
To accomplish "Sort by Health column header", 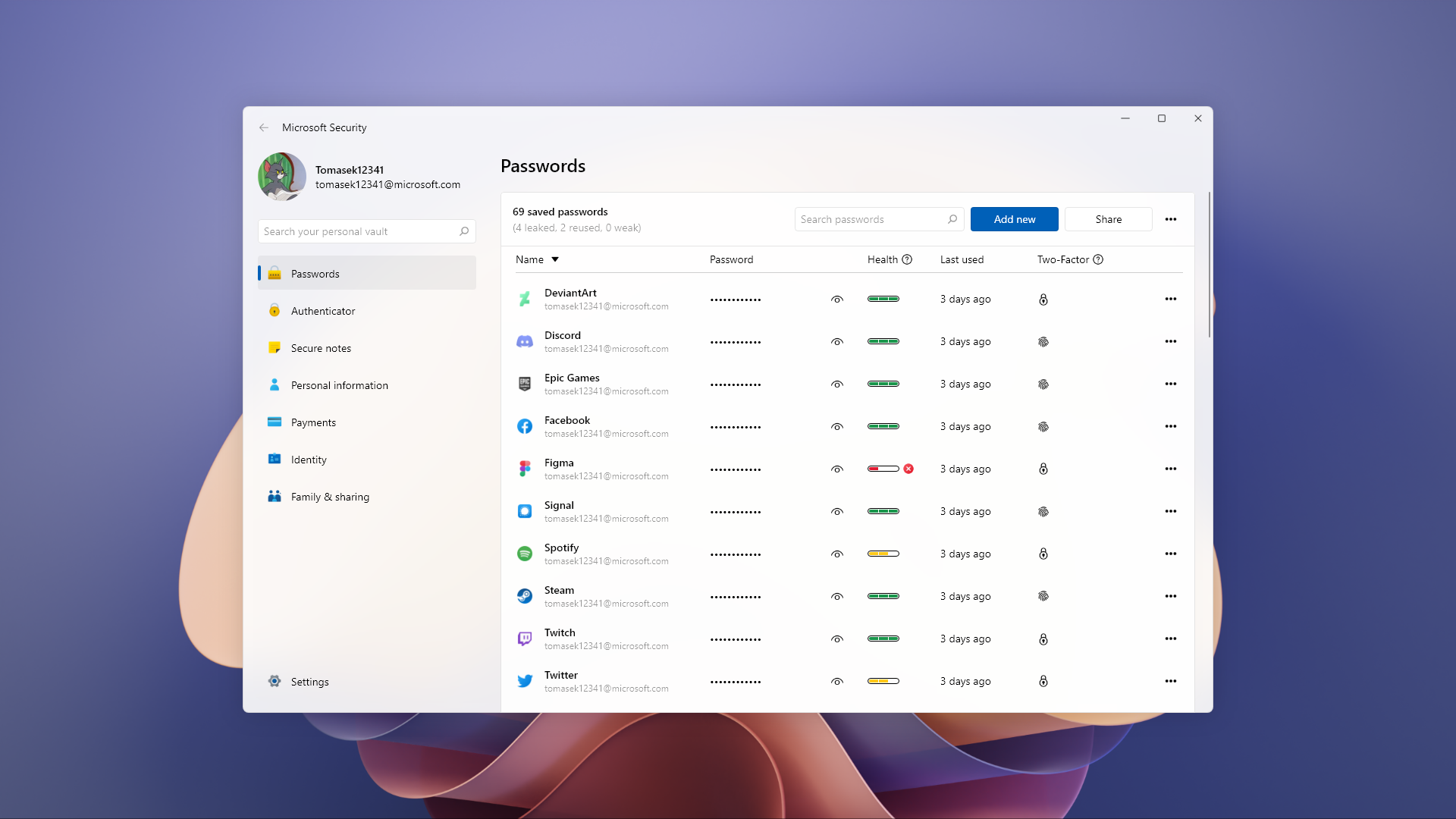I will 883,259.
